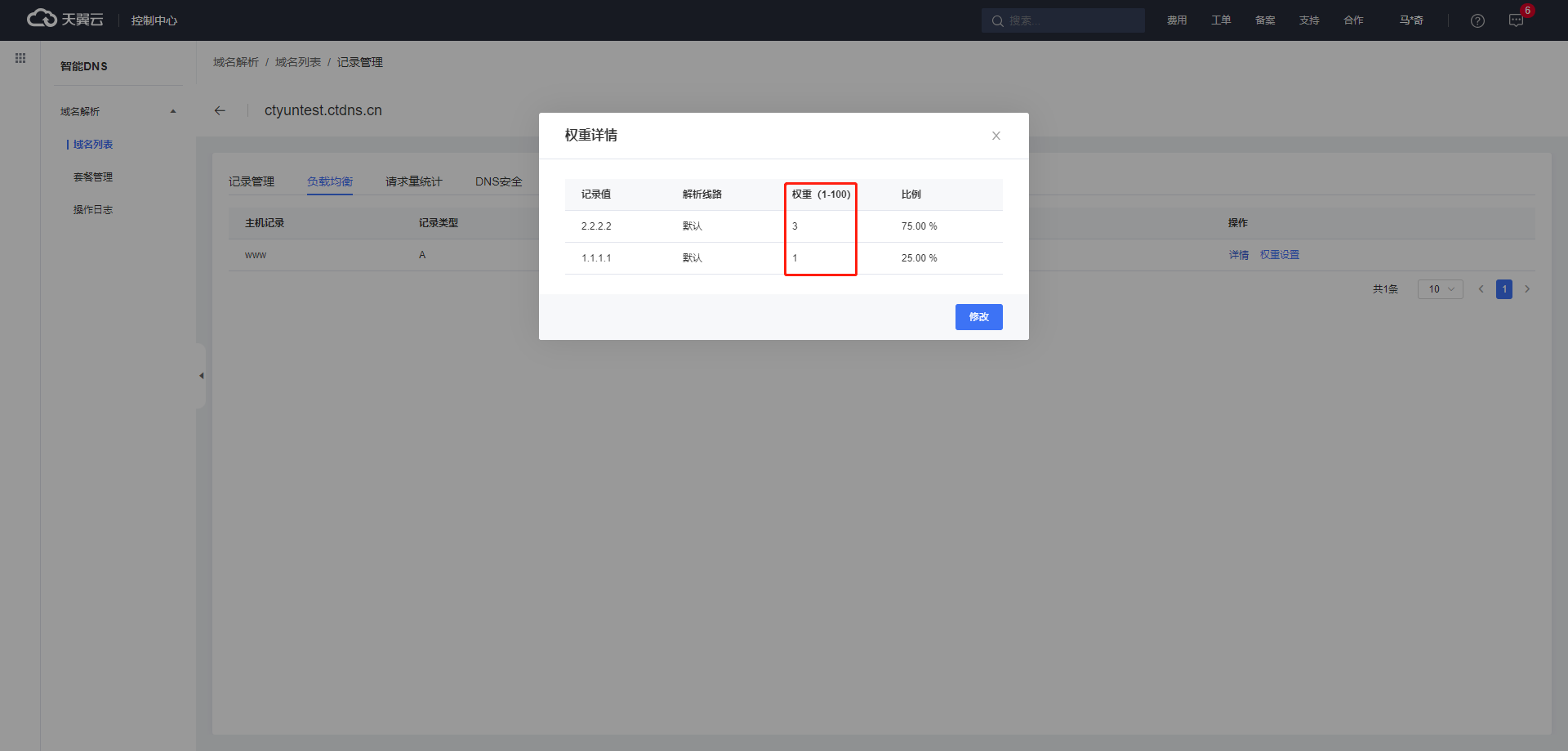Viewport: 1568px width, 751px height.
Task: Click the 默认 line for 2.2.2.2
Action: click(693, 226)
